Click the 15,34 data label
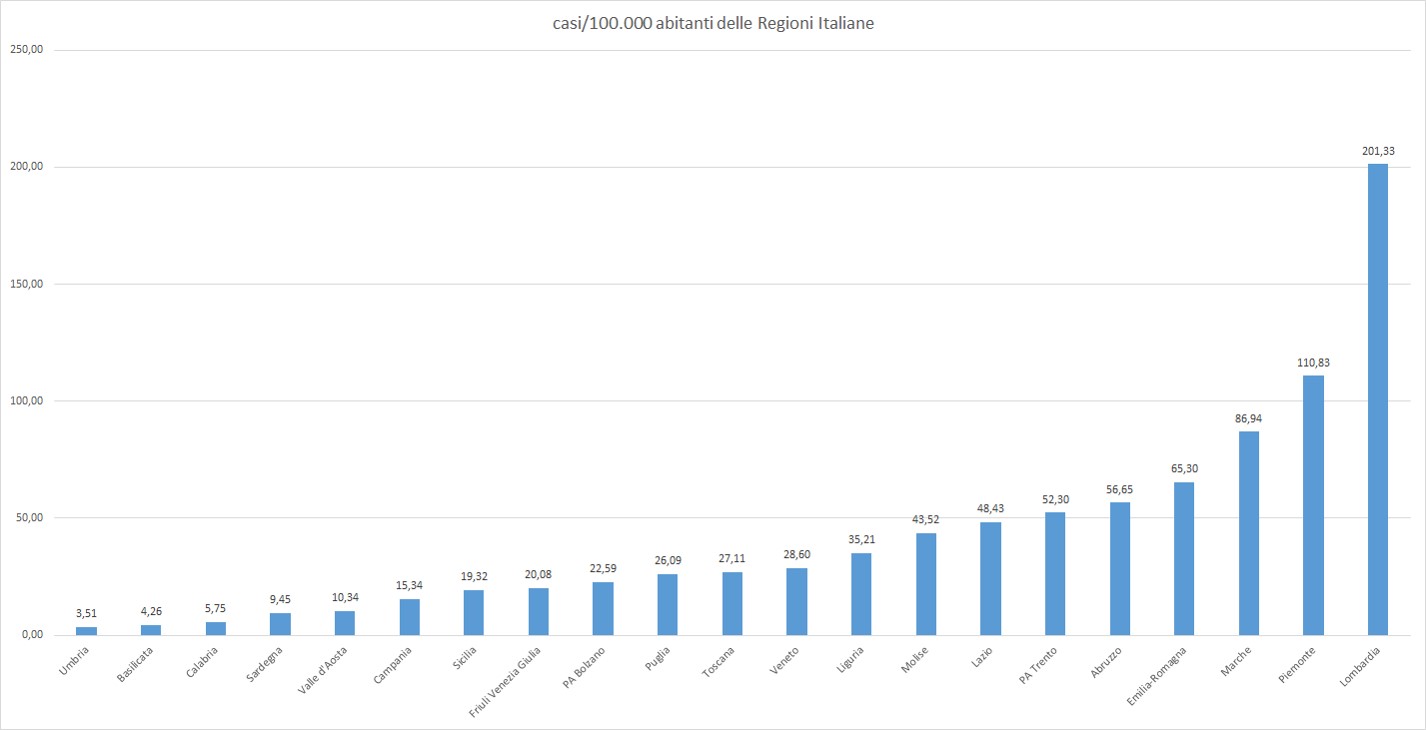This screenshot has height=730, width=1426. click(x=409, y=586)
